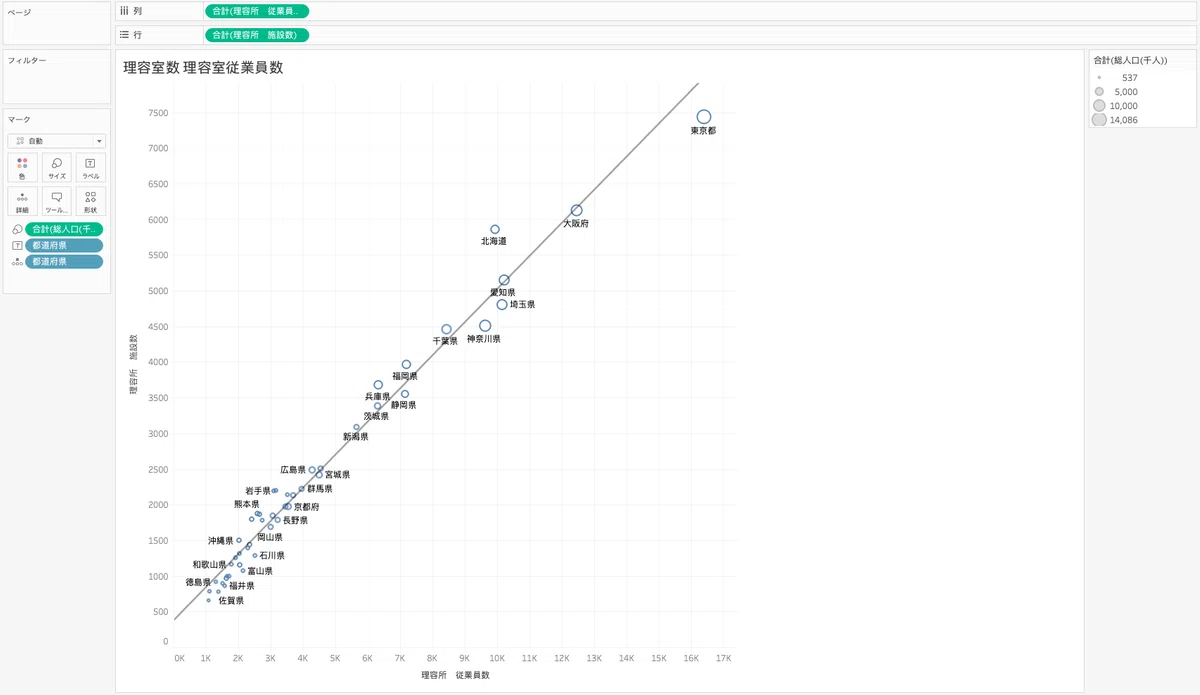
Task: Select the 都道府県 pill assigned to label
Action: click(x=64, y=245)
